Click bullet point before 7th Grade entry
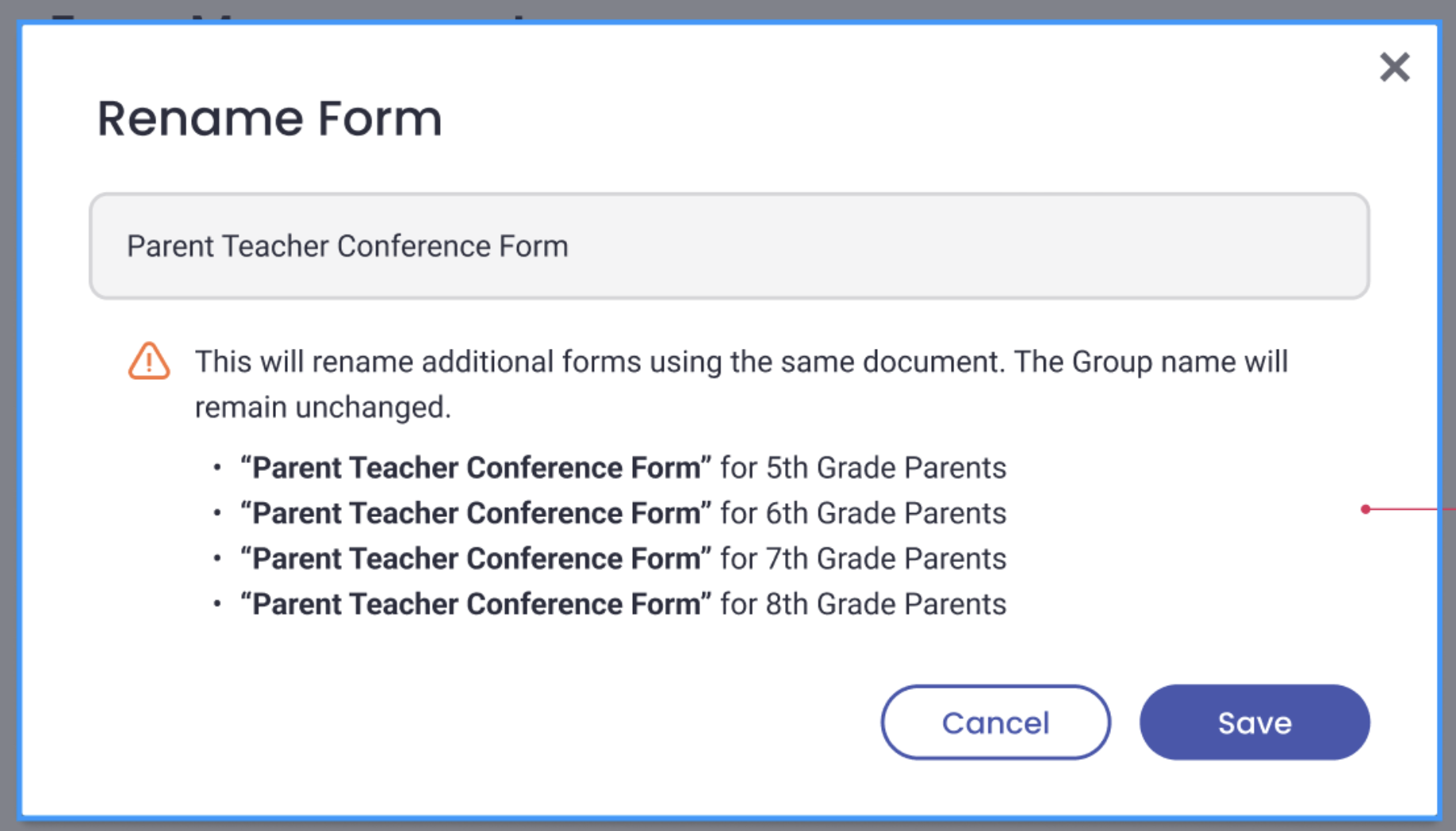Screen dimensions: 1456x831 click(217, 558)
